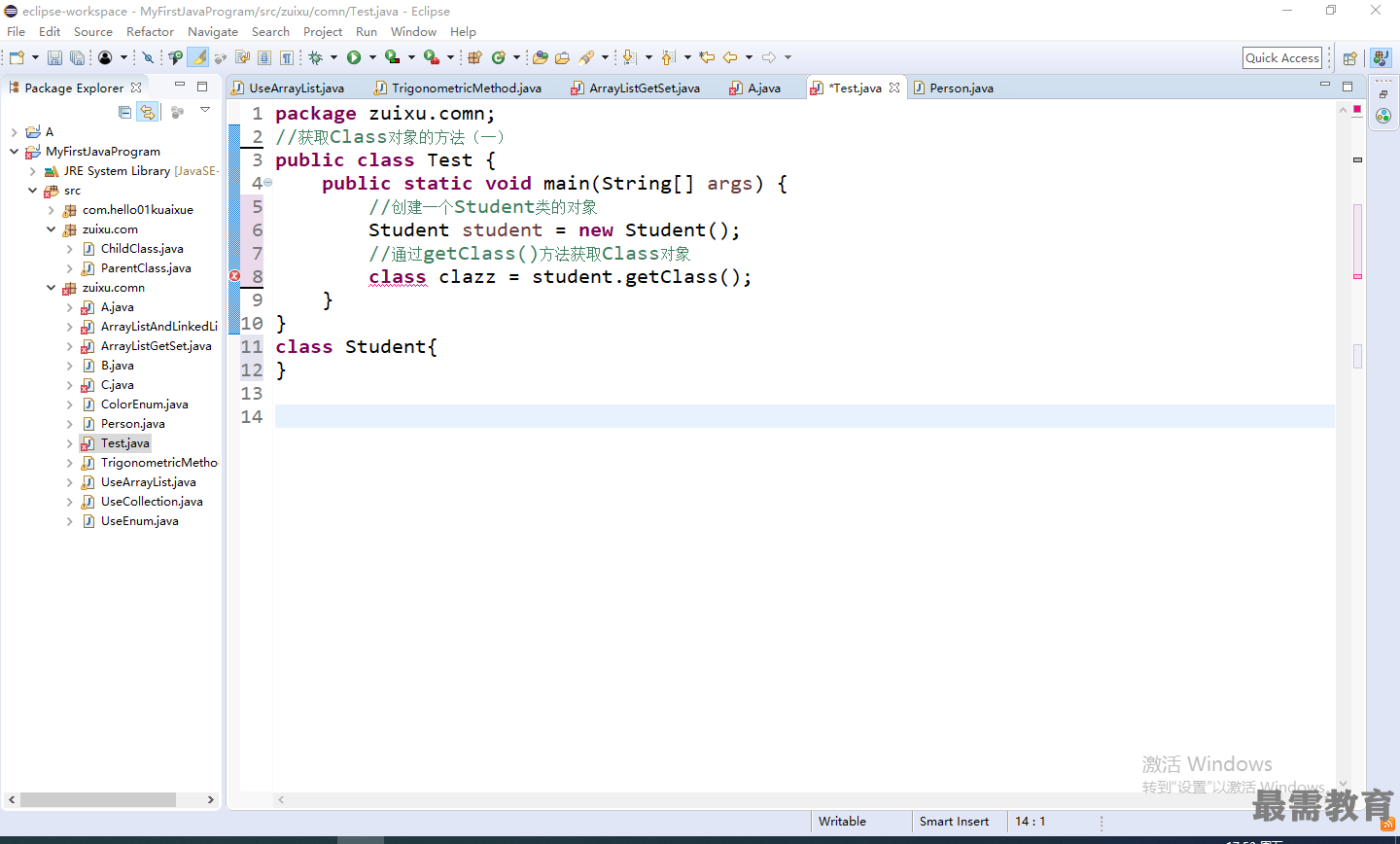
Task: Click the Writable status entry
Action: point(842,822)
